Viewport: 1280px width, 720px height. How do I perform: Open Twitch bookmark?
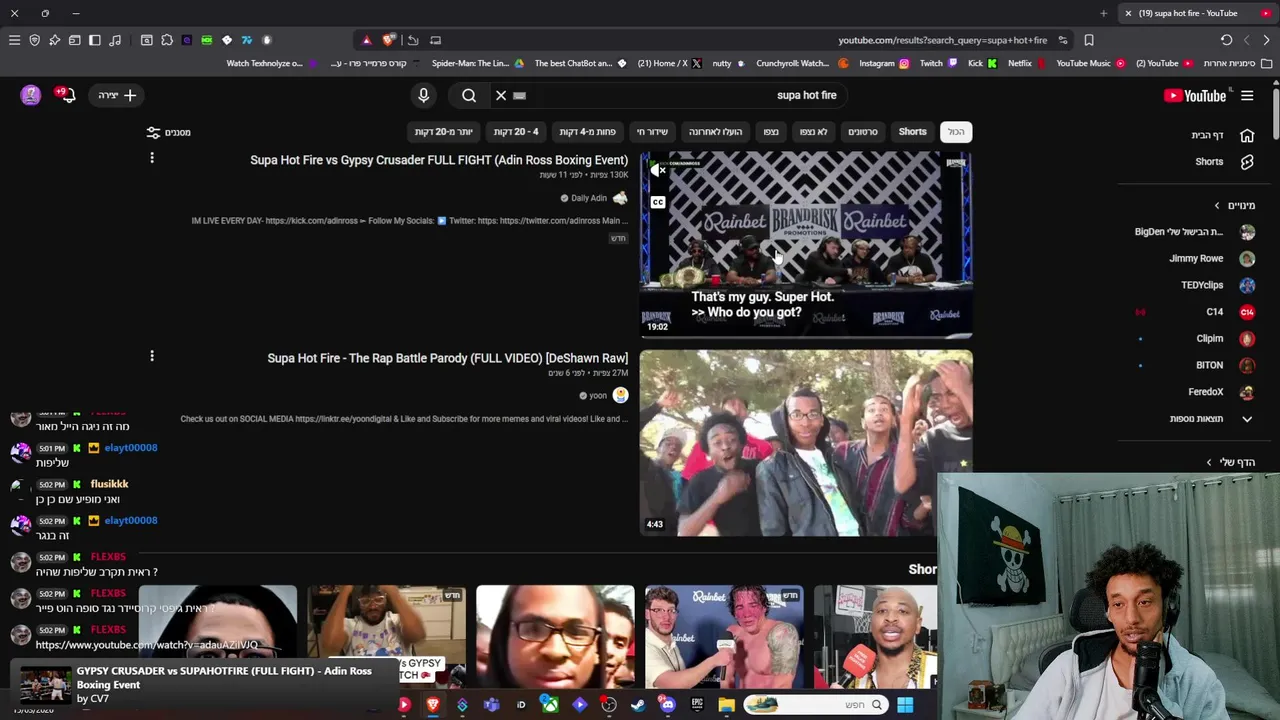(x=937, y=63)
